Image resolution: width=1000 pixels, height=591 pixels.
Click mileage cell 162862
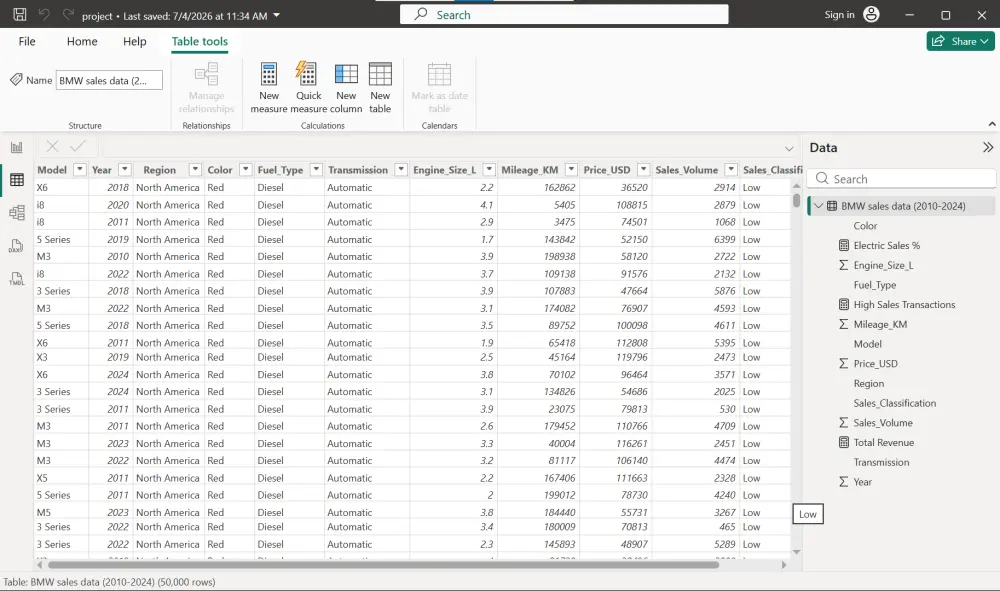(539, 187)
